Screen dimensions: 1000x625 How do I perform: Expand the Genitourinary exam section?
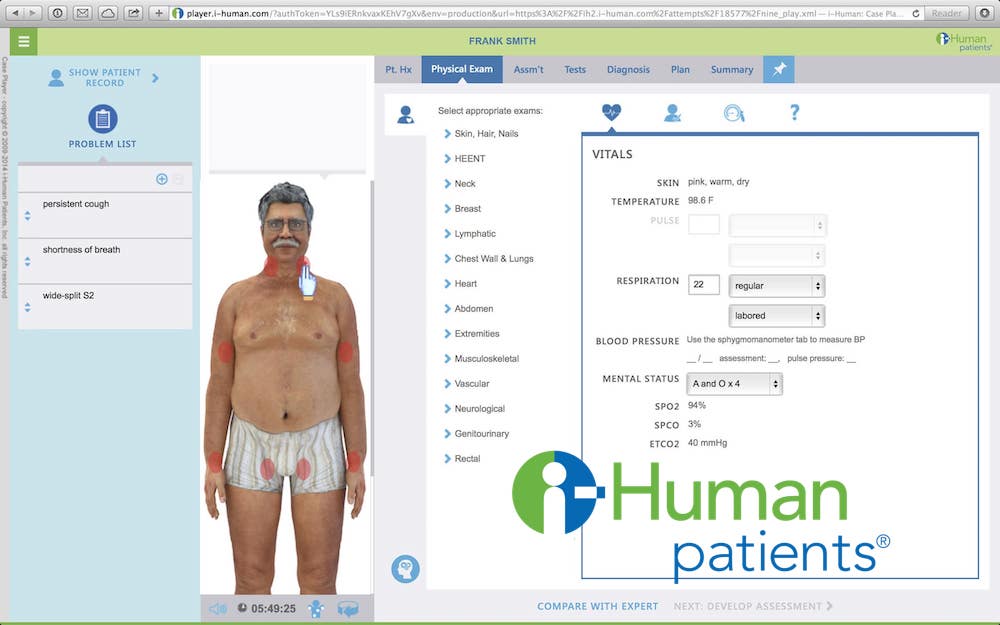(476, 433)
